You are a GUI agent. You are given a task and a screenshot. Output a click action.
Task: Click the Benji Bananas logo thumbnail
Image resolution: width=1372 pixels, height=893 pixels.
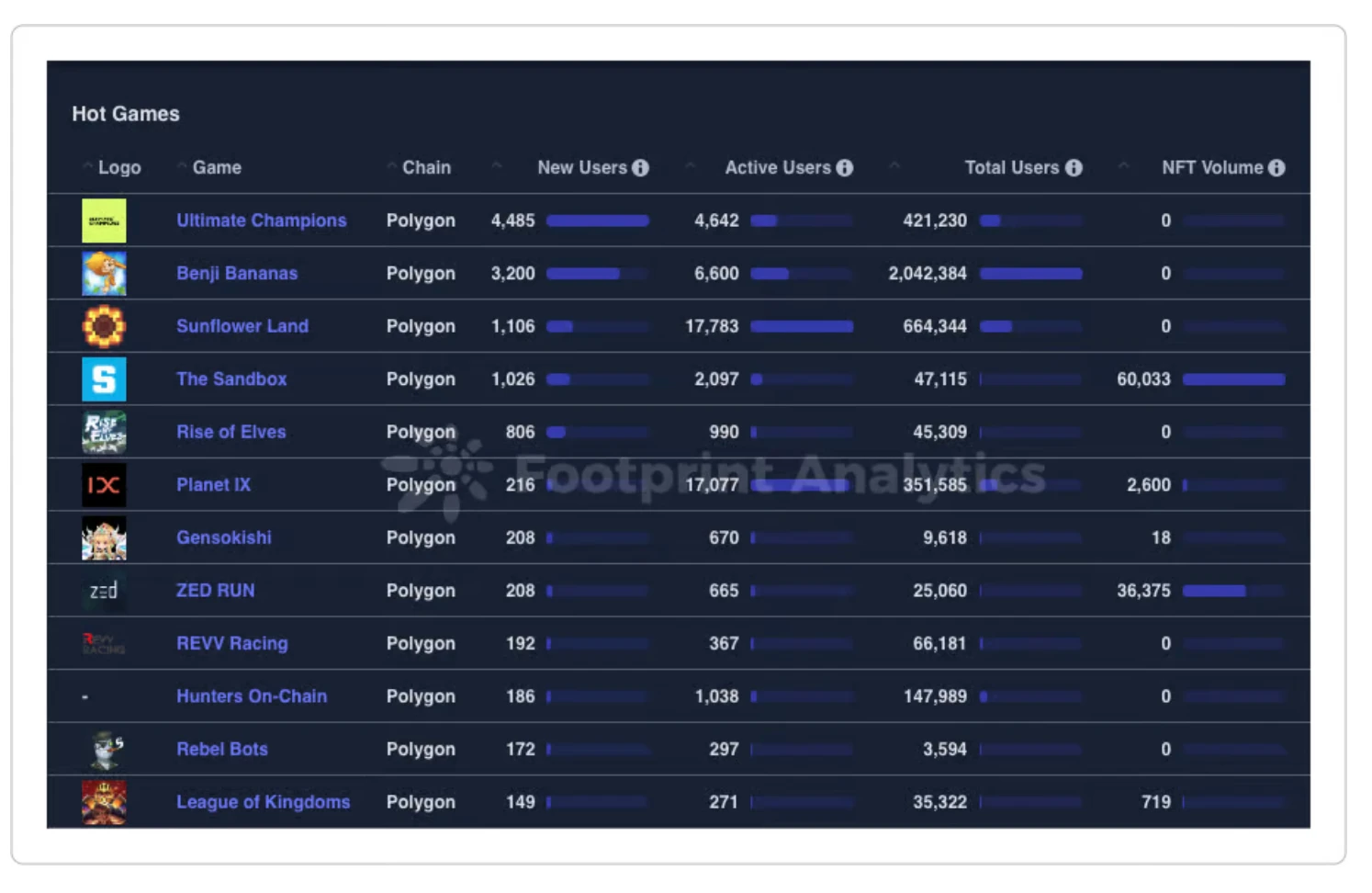(104, 274)
